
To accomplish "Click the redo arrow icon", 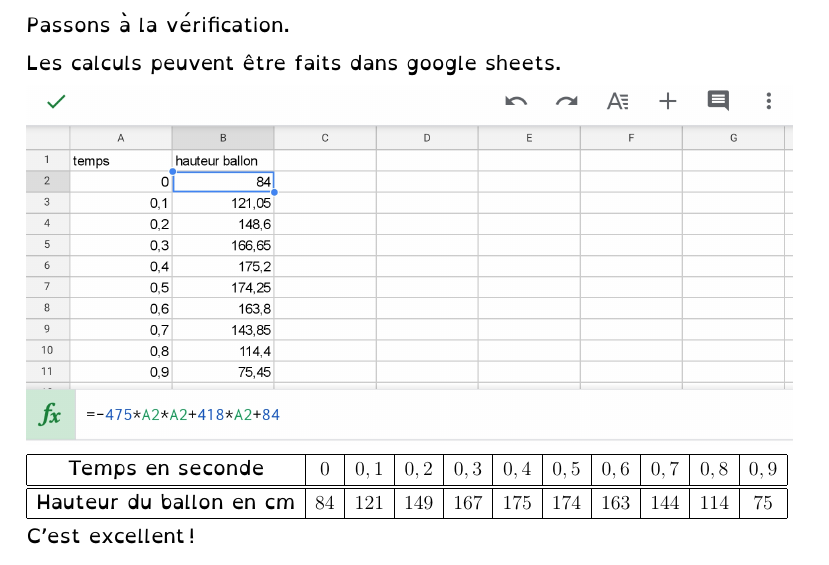I will [x=567, y=101].
